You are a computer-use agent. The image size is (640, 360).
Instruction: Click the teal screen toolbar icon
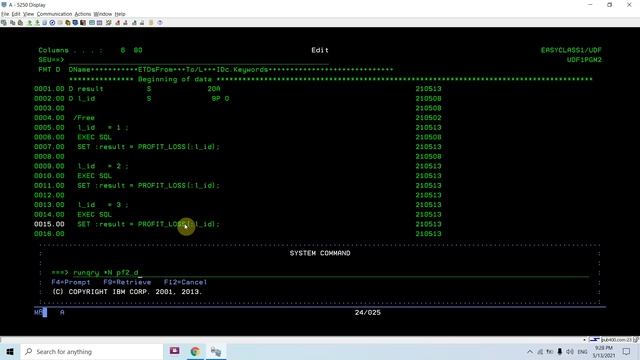(92, 23)
